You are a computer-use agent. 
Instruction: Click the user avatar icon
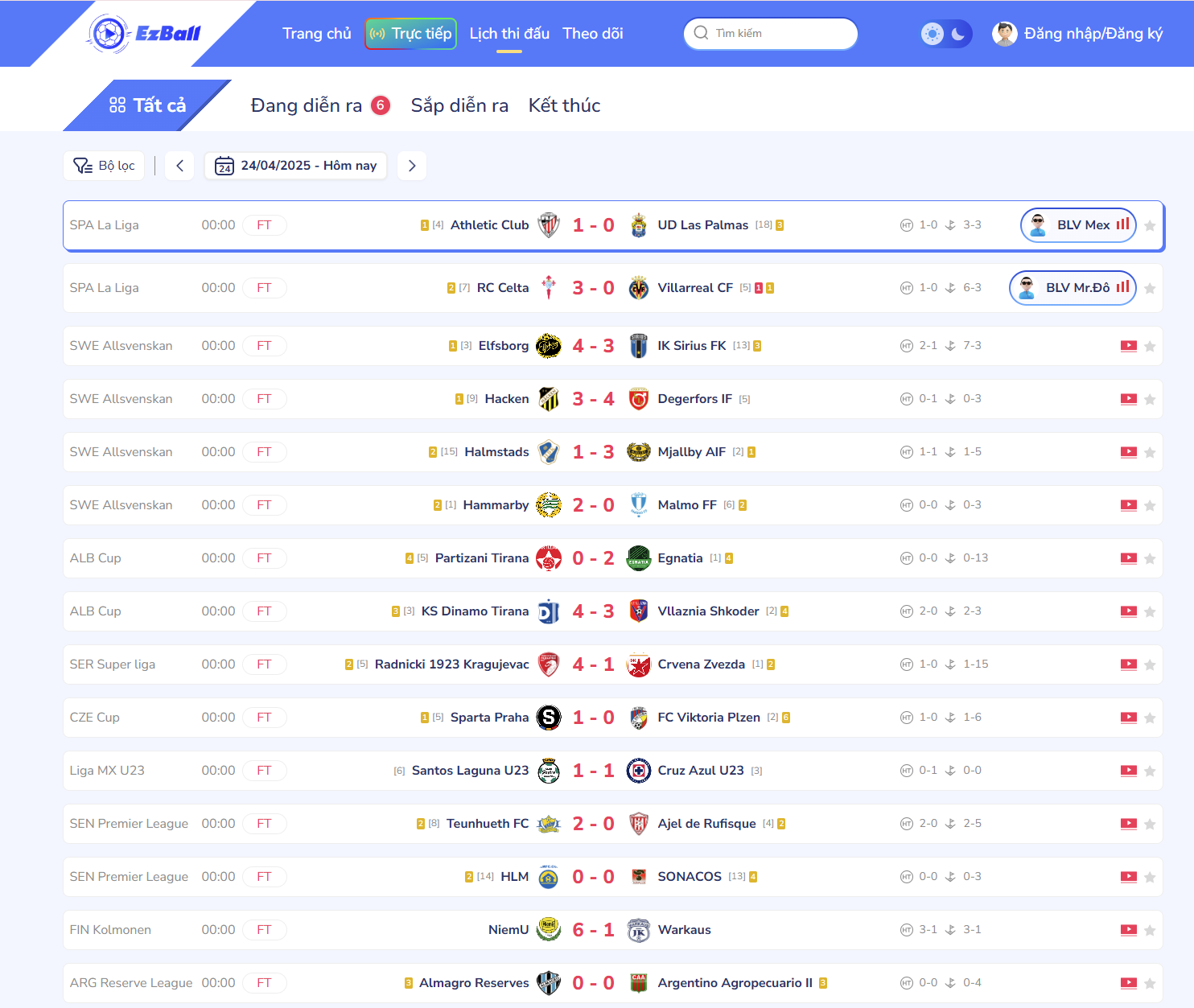tap(1005, 34)
